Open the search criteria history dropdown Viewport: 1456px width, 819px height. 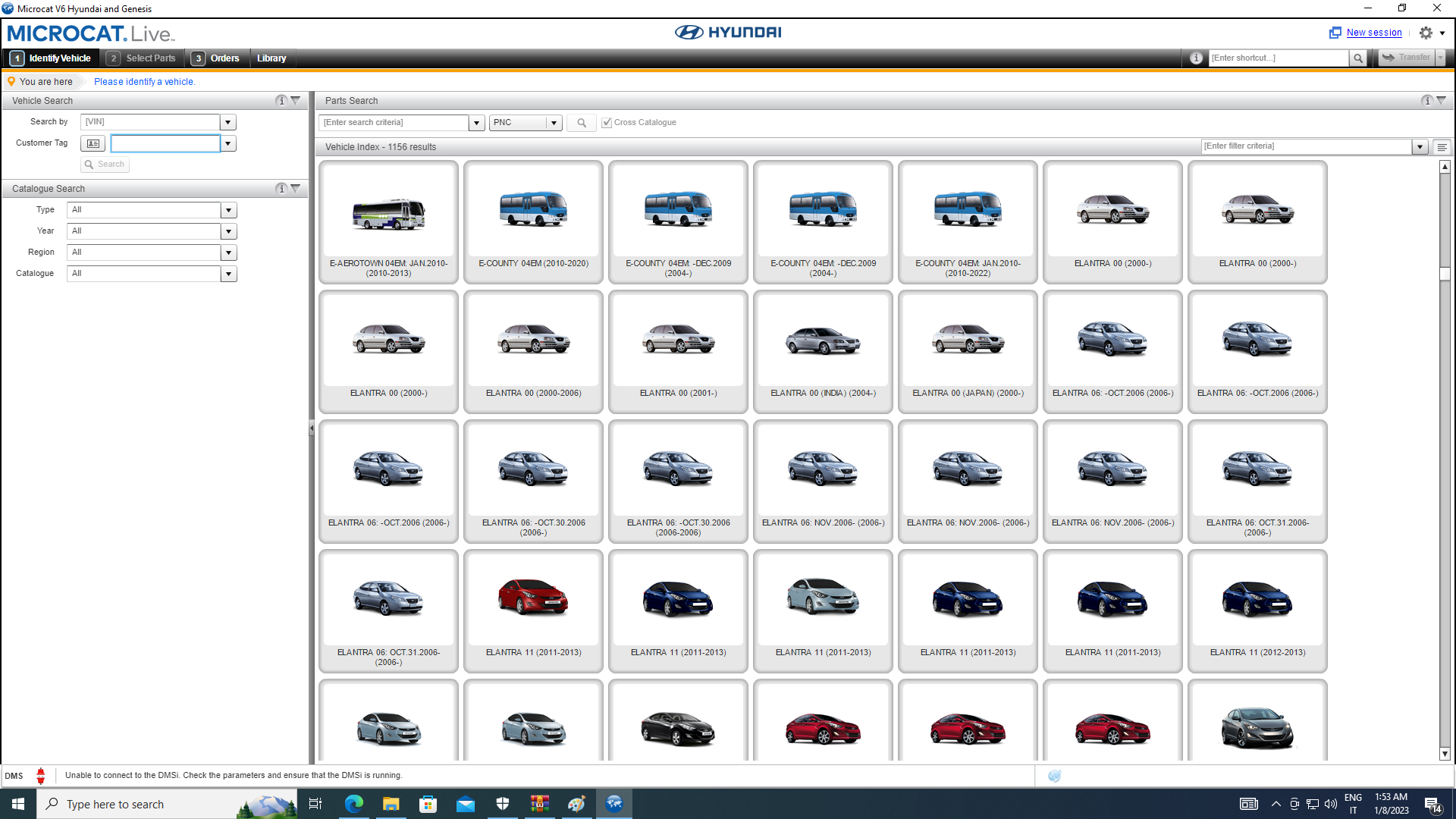click(477, 123)
